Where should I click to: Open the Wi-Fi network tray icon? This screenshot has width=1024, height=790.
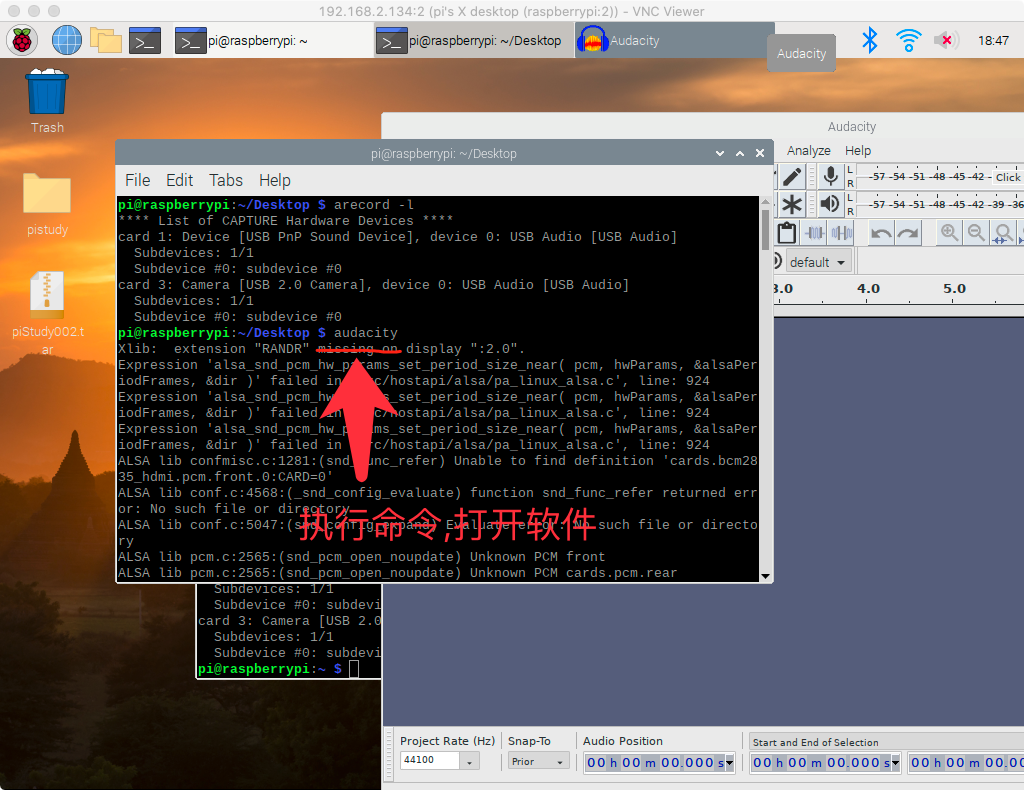click(x=908, y=40)
